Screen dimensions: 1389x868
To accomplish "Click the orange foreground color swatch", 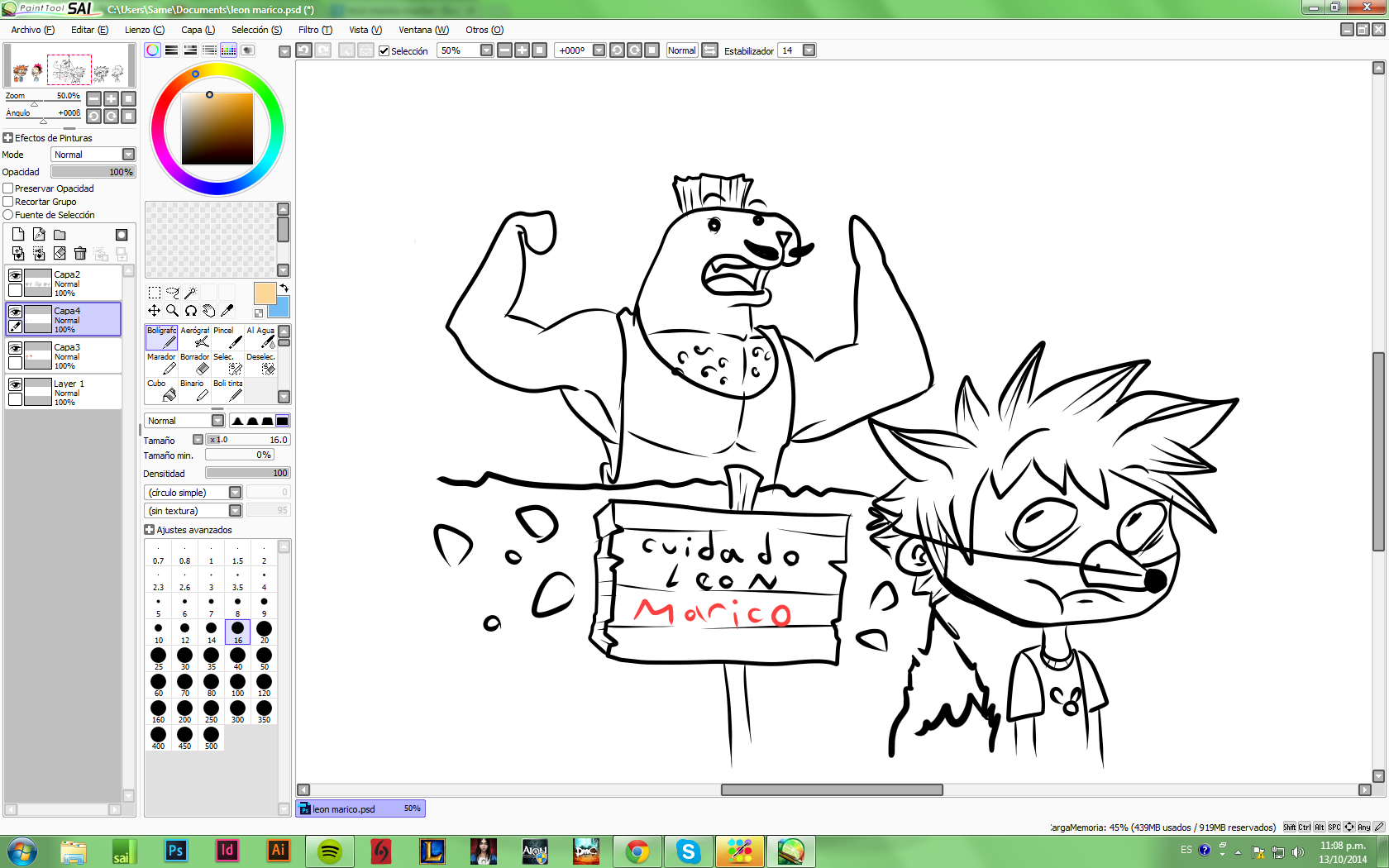I will [265, 293].
